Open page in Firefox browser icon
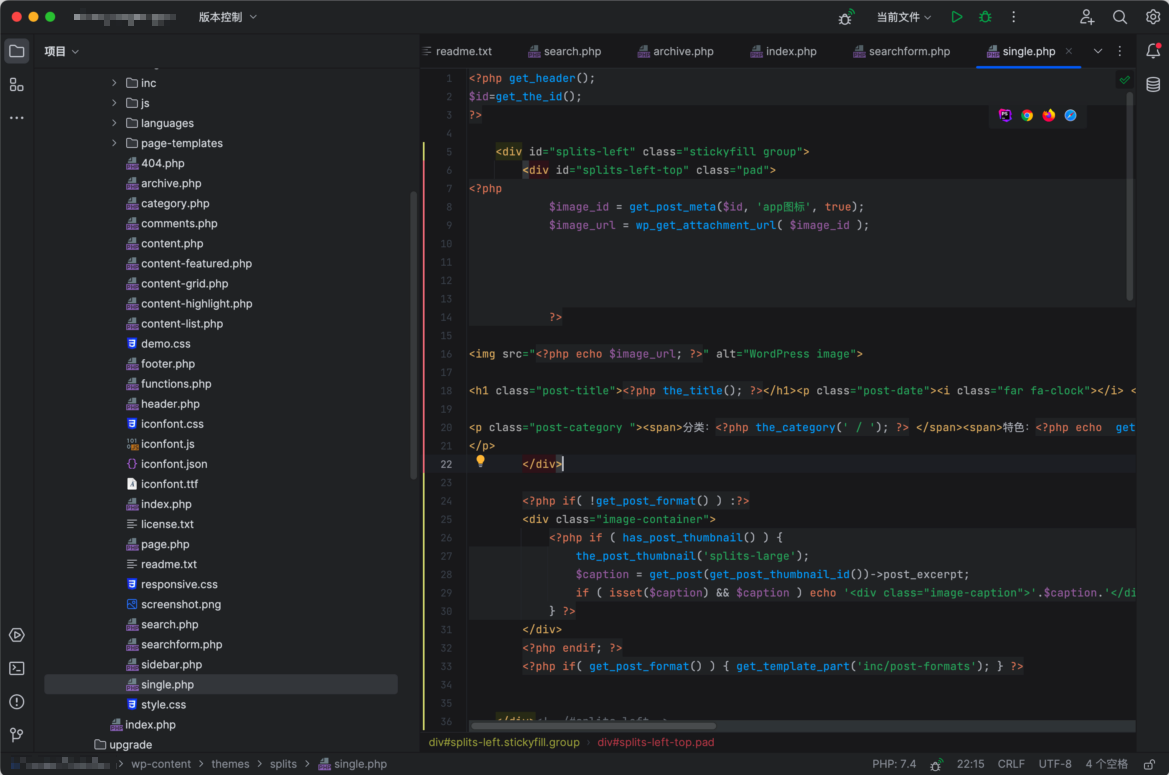 (x=1049, y=115)
